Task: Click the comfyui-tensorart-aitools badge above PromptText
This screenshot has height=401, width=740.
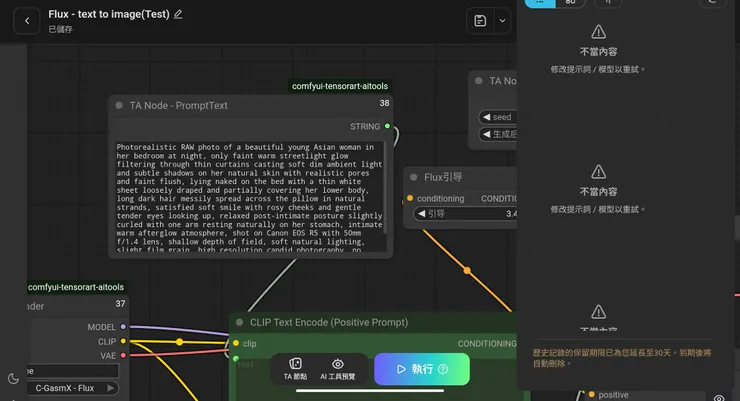Action: point(340,86)
